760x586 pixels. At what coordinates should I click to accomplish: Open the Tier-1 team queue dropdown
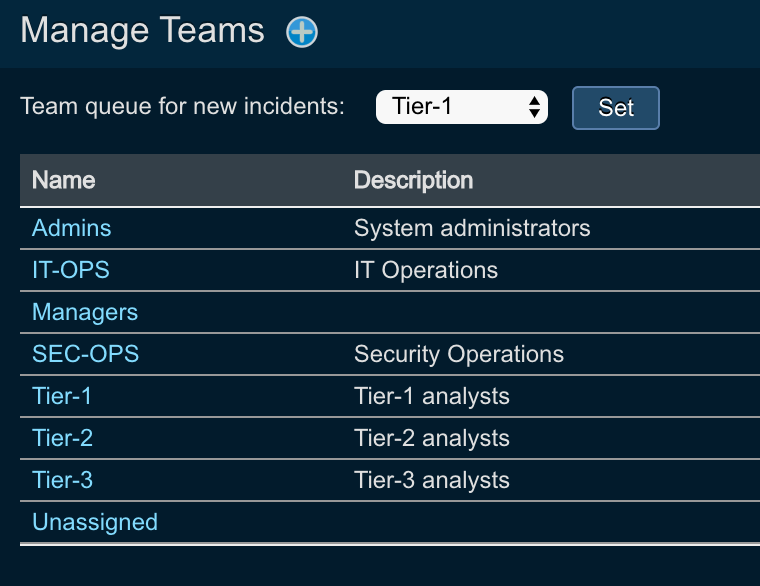point(461,107)
